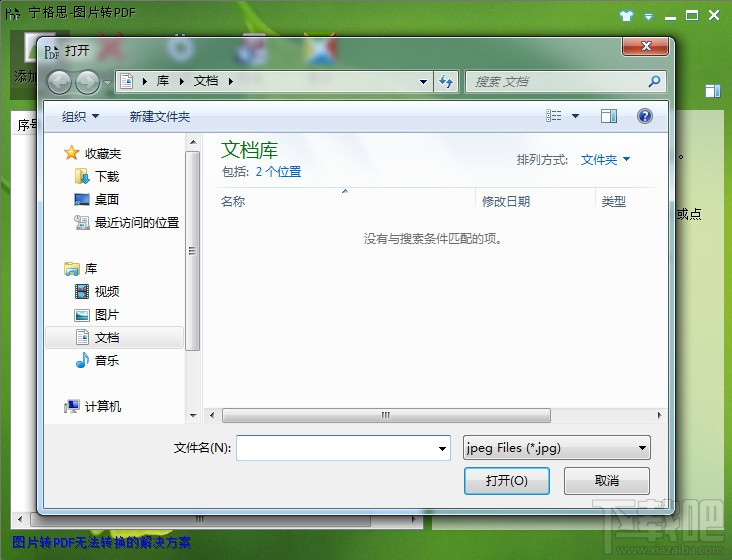Click 图片转PDF无法转换的解决方案 link
This screenshot has height=560, width=732.
click(x=101, y=542)
